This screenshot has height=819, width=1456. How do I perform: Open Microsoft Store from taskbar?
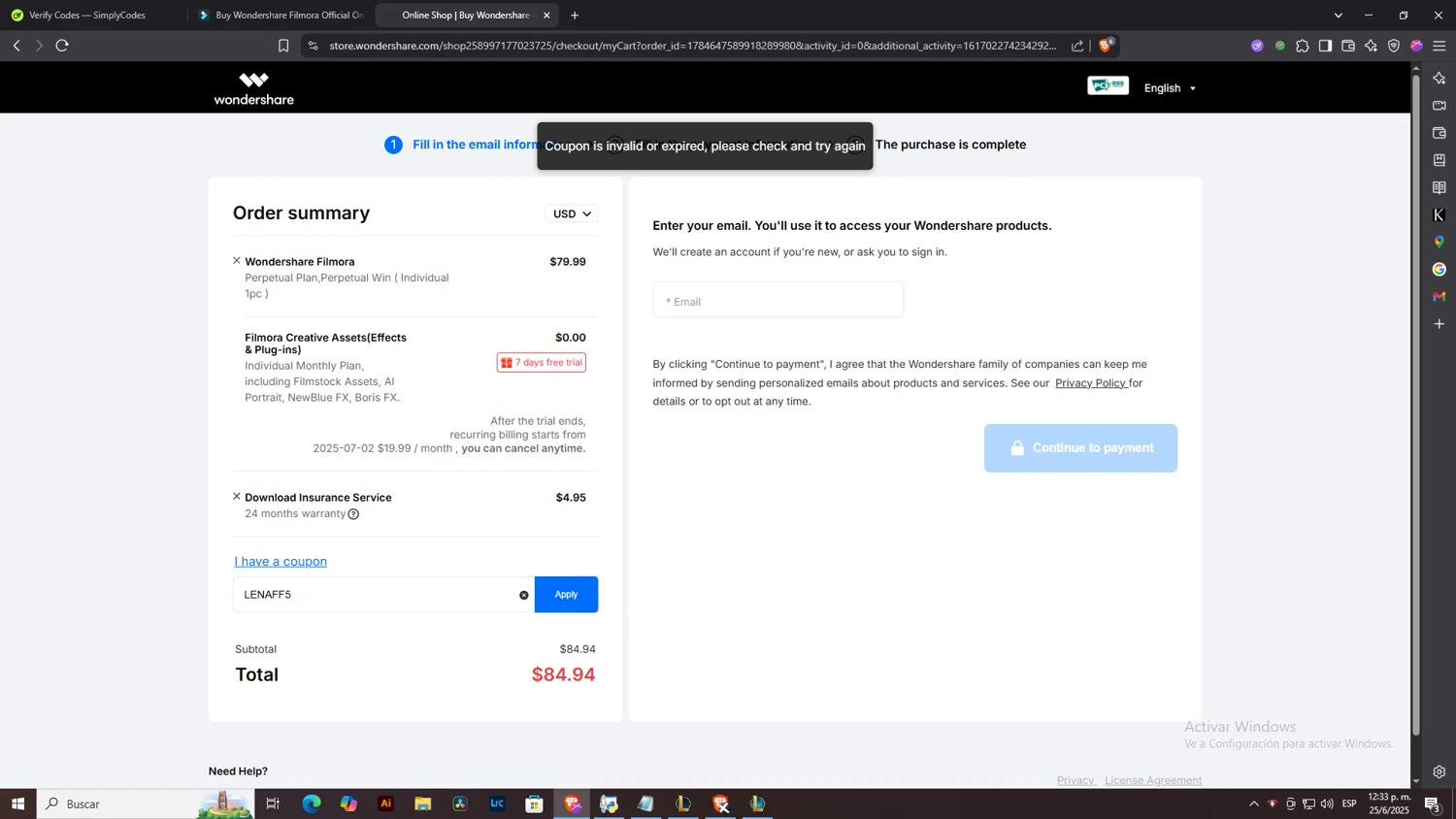coord(534,803)
